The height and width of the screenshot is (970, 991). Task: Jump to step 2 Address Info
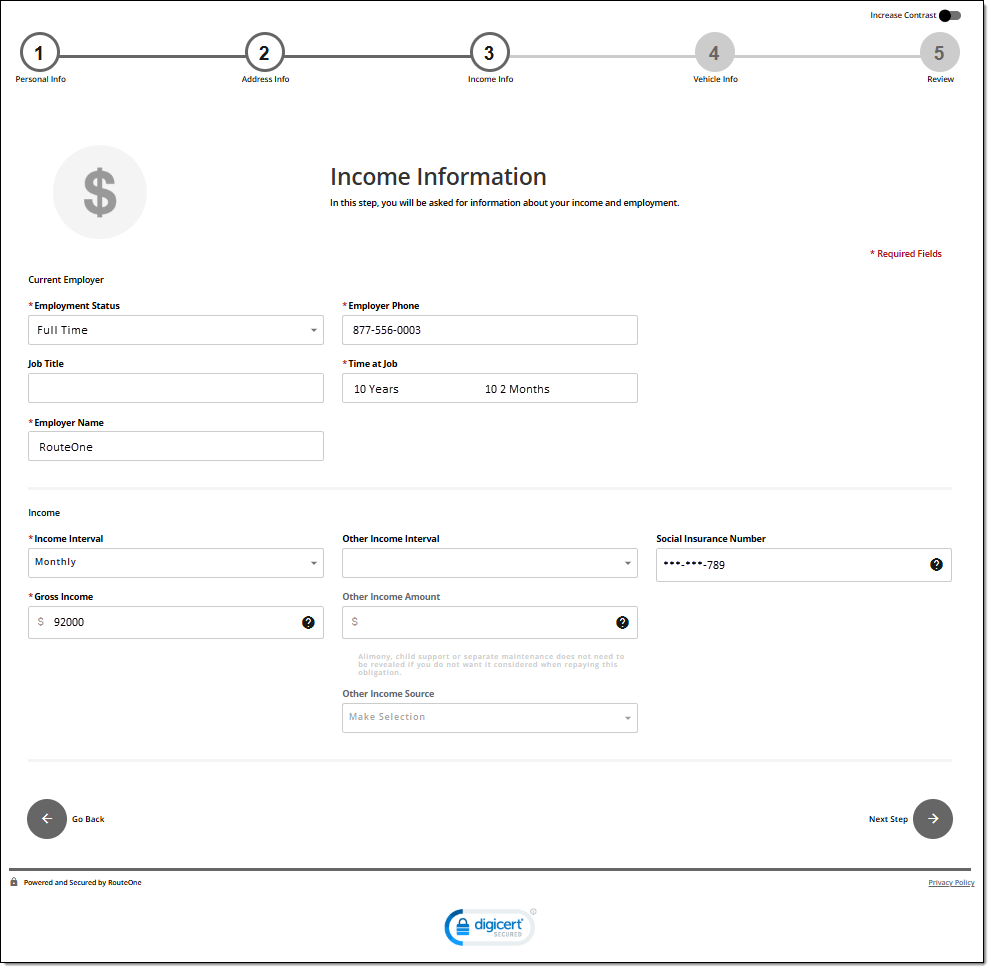click(x=265, y=53)
